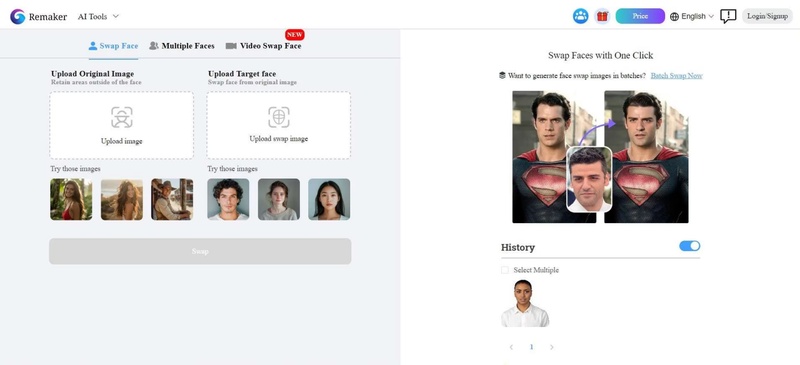This screenshot has height=365, width=800.
Task: Click the 'History' section heading
Action: [518, 248]
